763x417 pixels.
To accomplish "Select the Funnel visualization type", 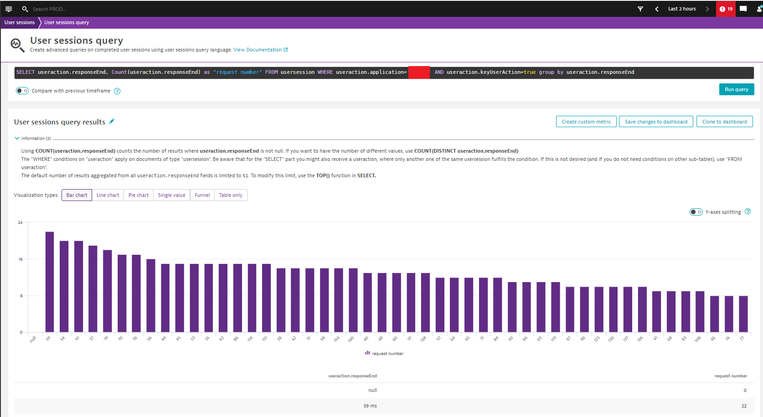I will pos(202,195).
